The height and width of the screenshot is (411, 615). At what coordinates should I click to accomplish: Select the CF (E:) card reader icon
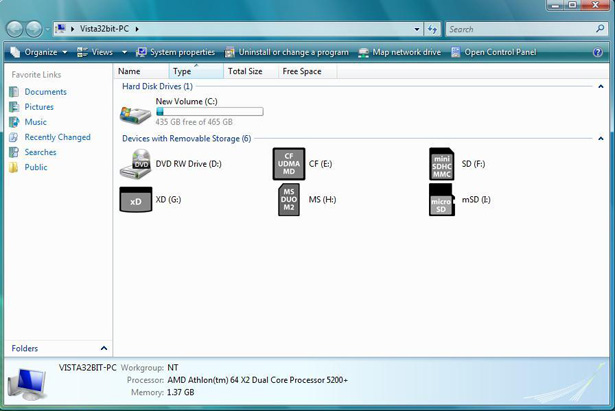289,164
